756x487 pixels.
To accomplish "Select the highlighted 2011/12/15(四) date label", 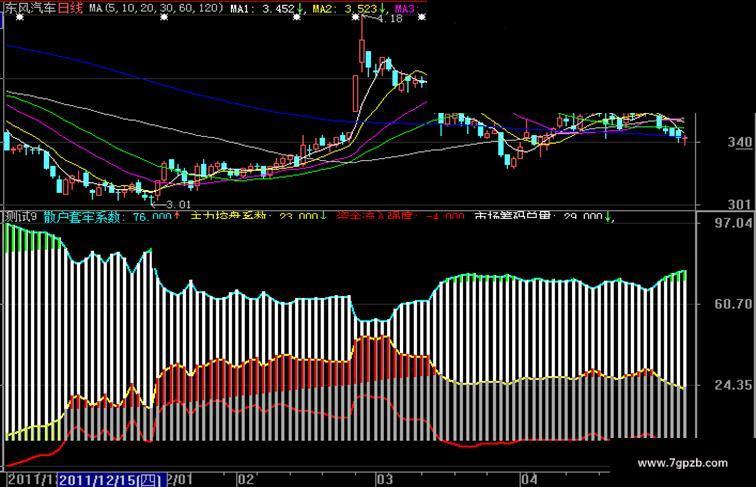I will point(112,480).
